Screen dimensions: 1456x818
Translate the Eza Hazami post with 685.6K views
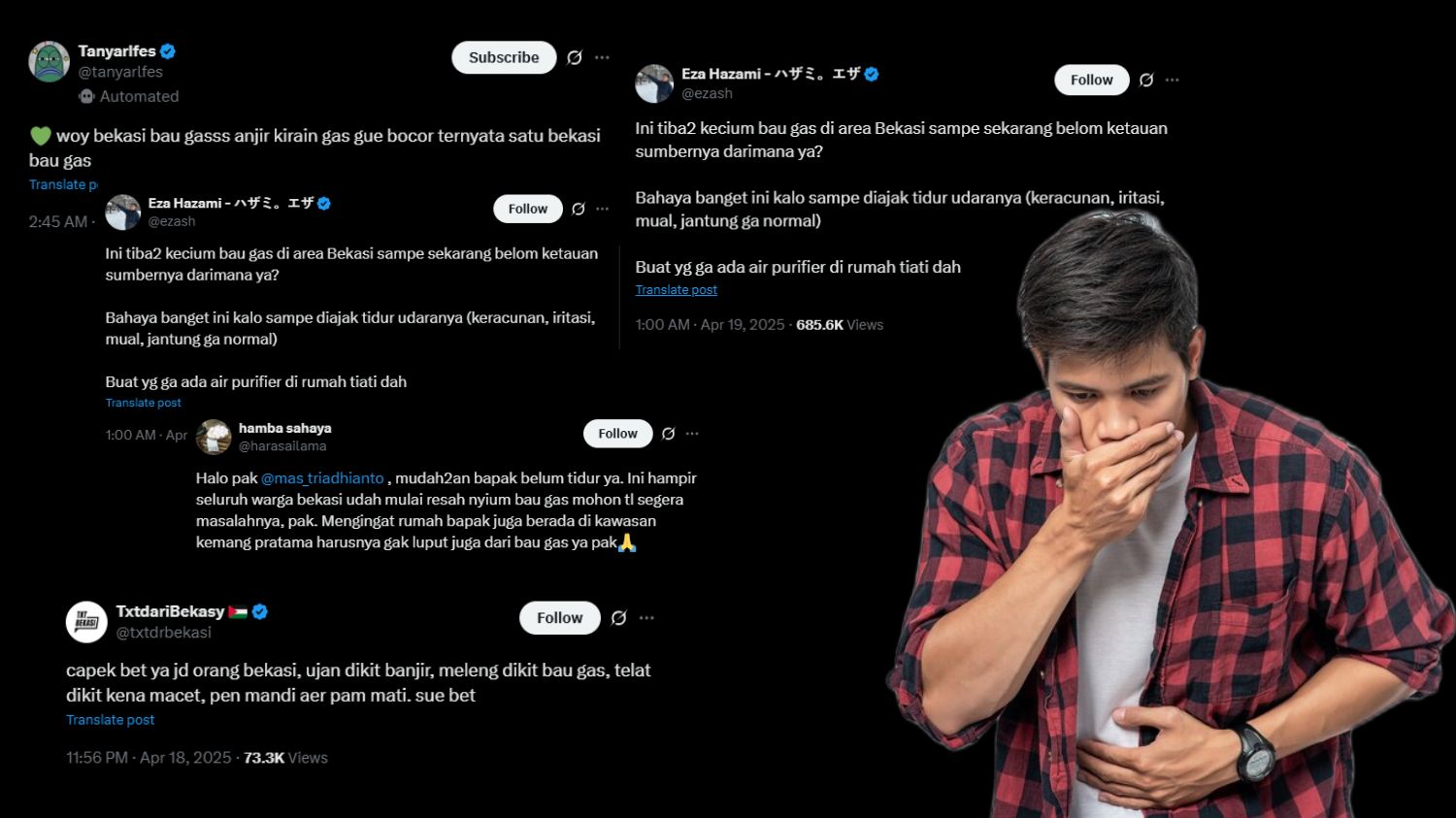[677, 290]
